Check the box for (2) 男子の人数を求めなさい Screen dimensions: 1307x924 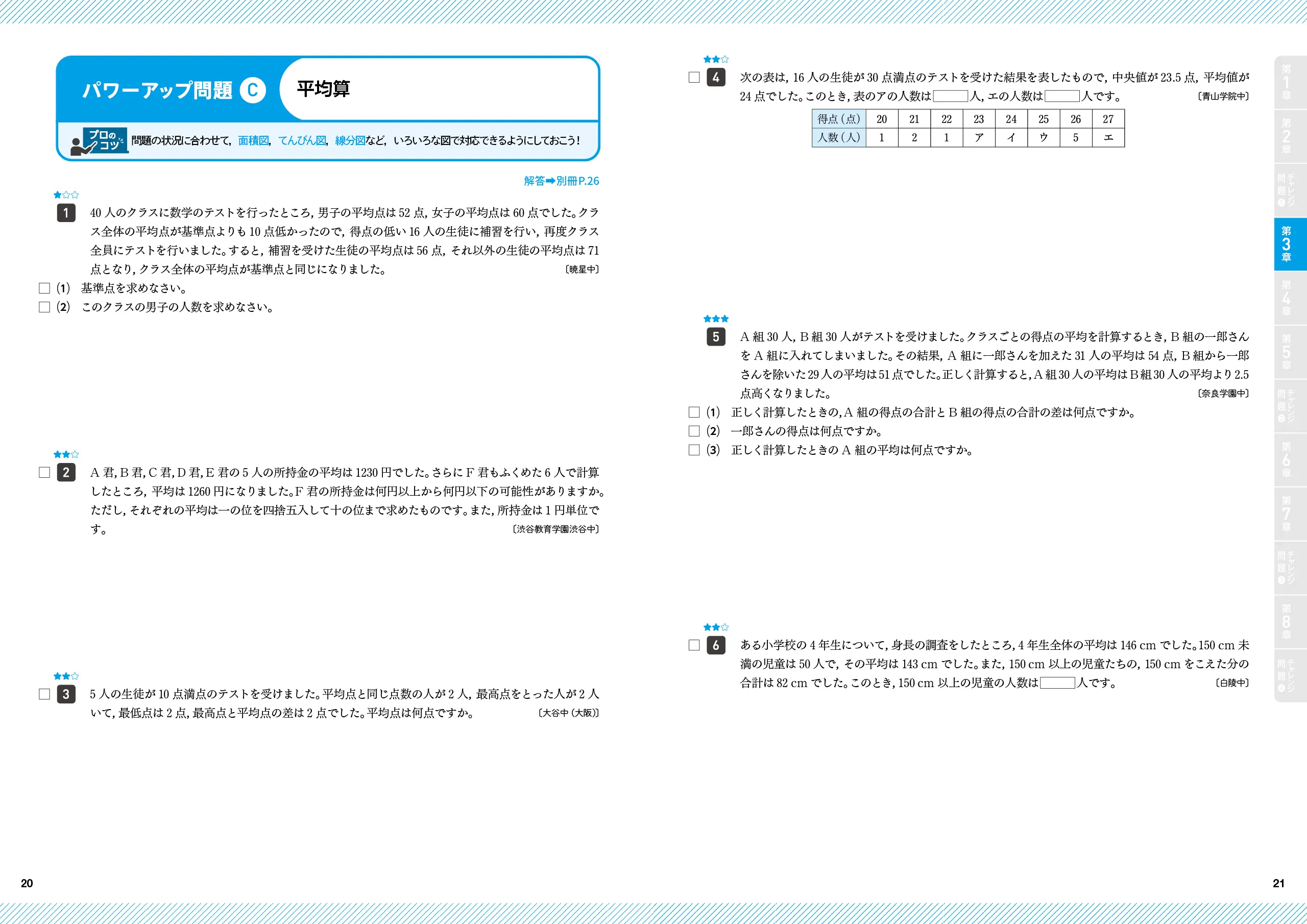point(44,307)
